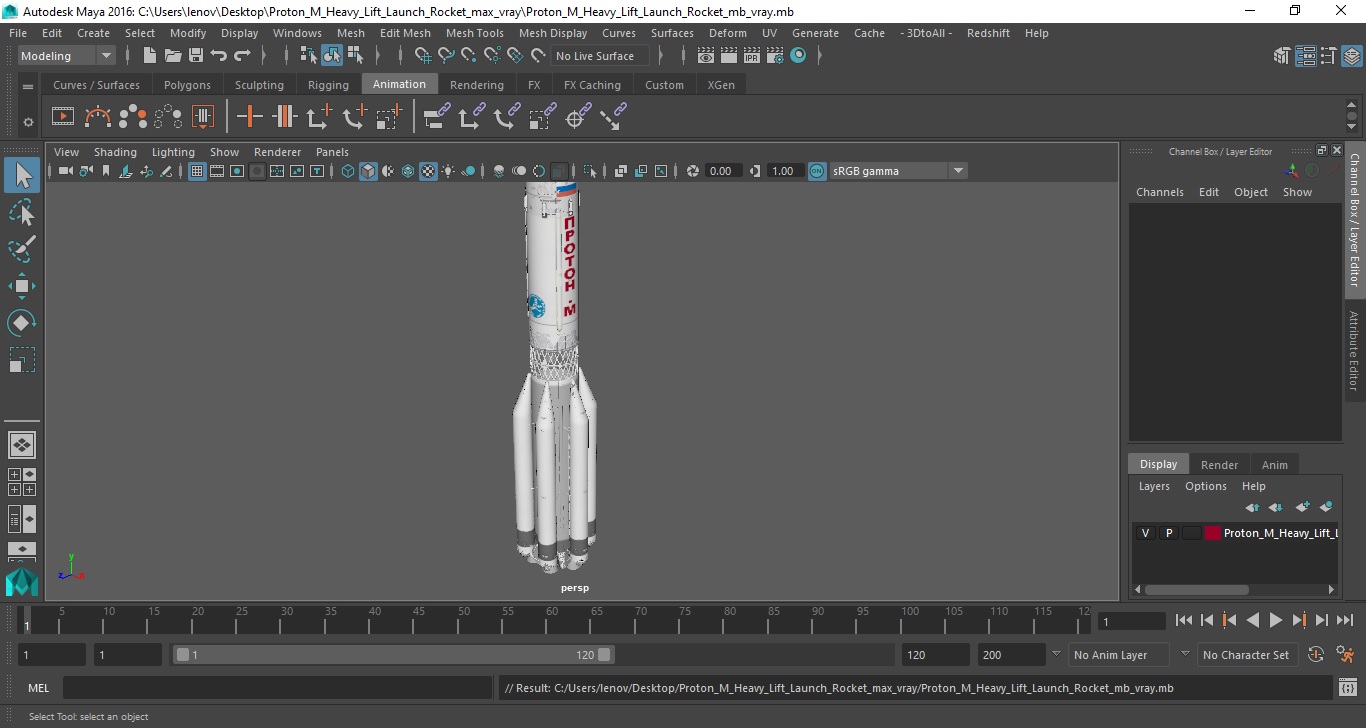Click the Select Camera viewport icon
This screenshot has width=1366, height=728.
(66, 171)
